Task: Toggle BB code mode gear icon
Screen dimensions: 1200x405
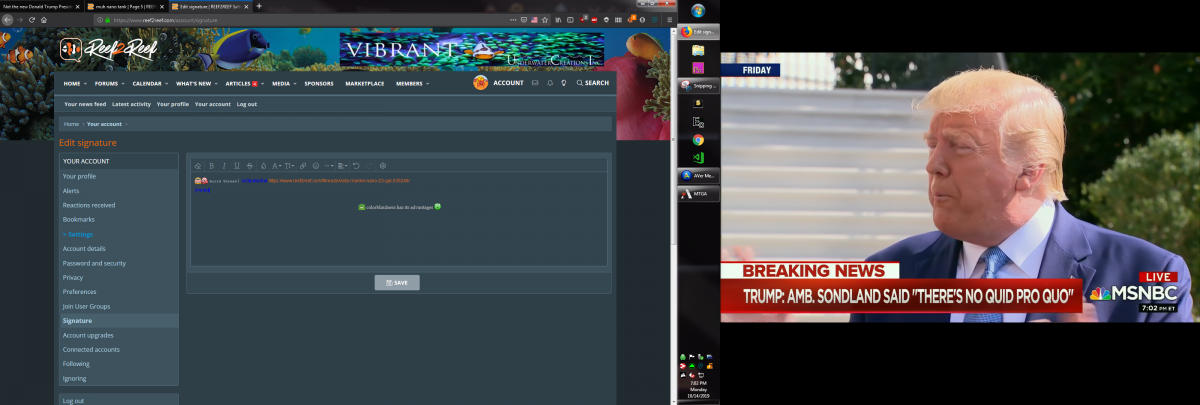Action: click(x=383, y=166)
